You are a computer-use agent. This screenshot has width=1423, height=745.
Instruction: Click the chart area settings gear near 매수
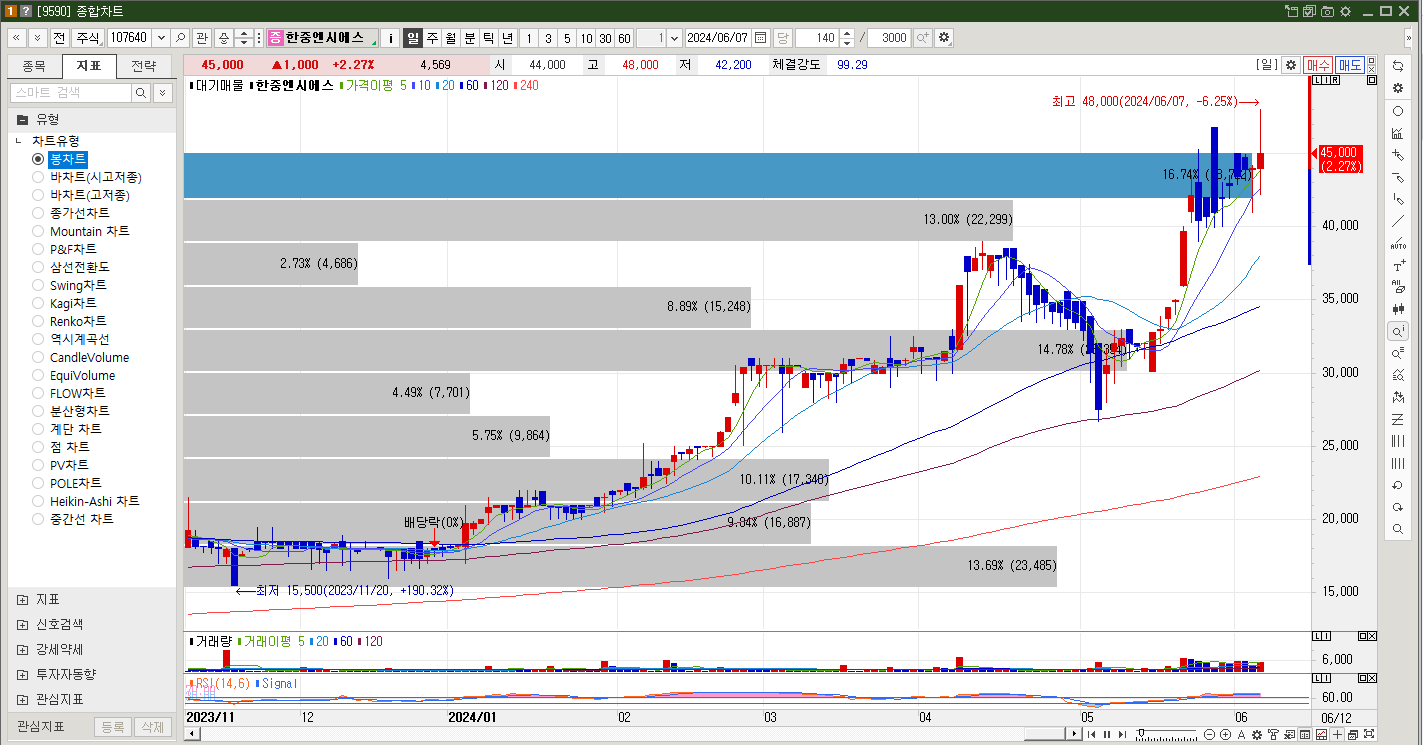1291,65
